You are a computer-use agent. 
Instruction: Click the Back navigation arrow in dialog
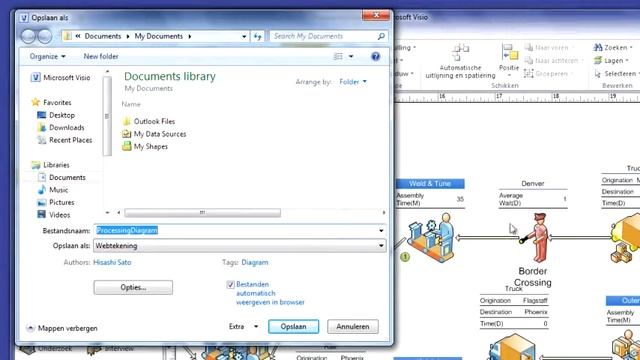29,36
